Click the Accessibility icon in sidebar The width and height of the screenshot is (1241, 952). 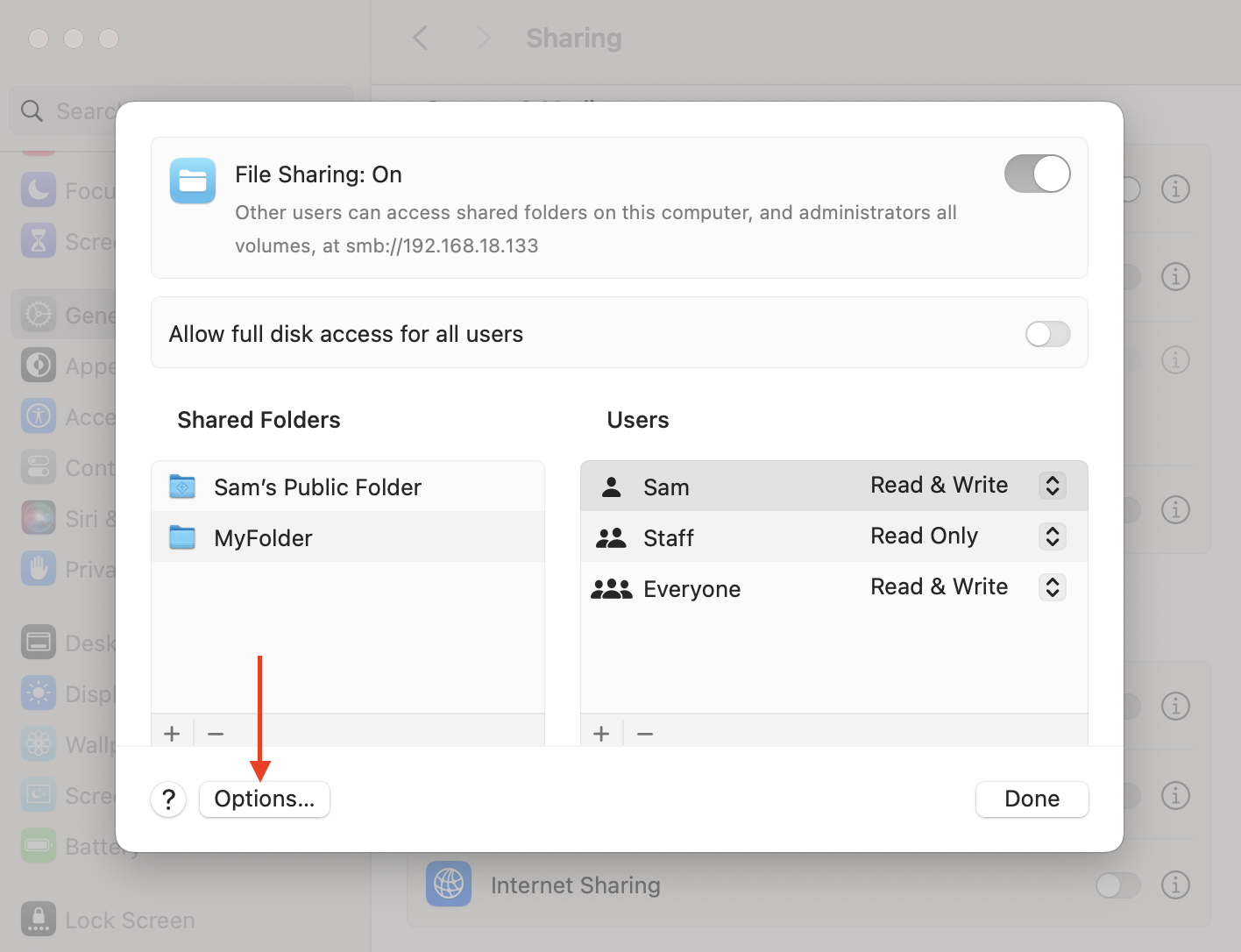(39, 416)
